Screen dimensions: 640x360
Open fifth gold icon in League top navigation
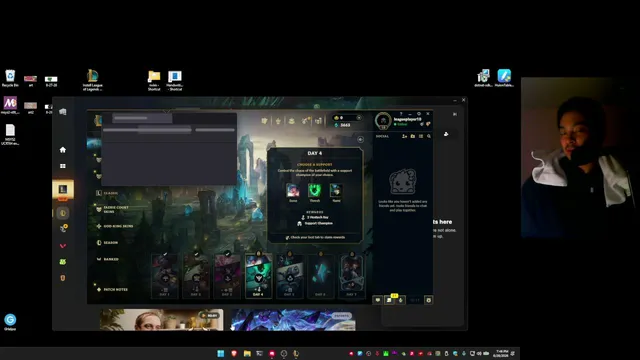[318, 121]
